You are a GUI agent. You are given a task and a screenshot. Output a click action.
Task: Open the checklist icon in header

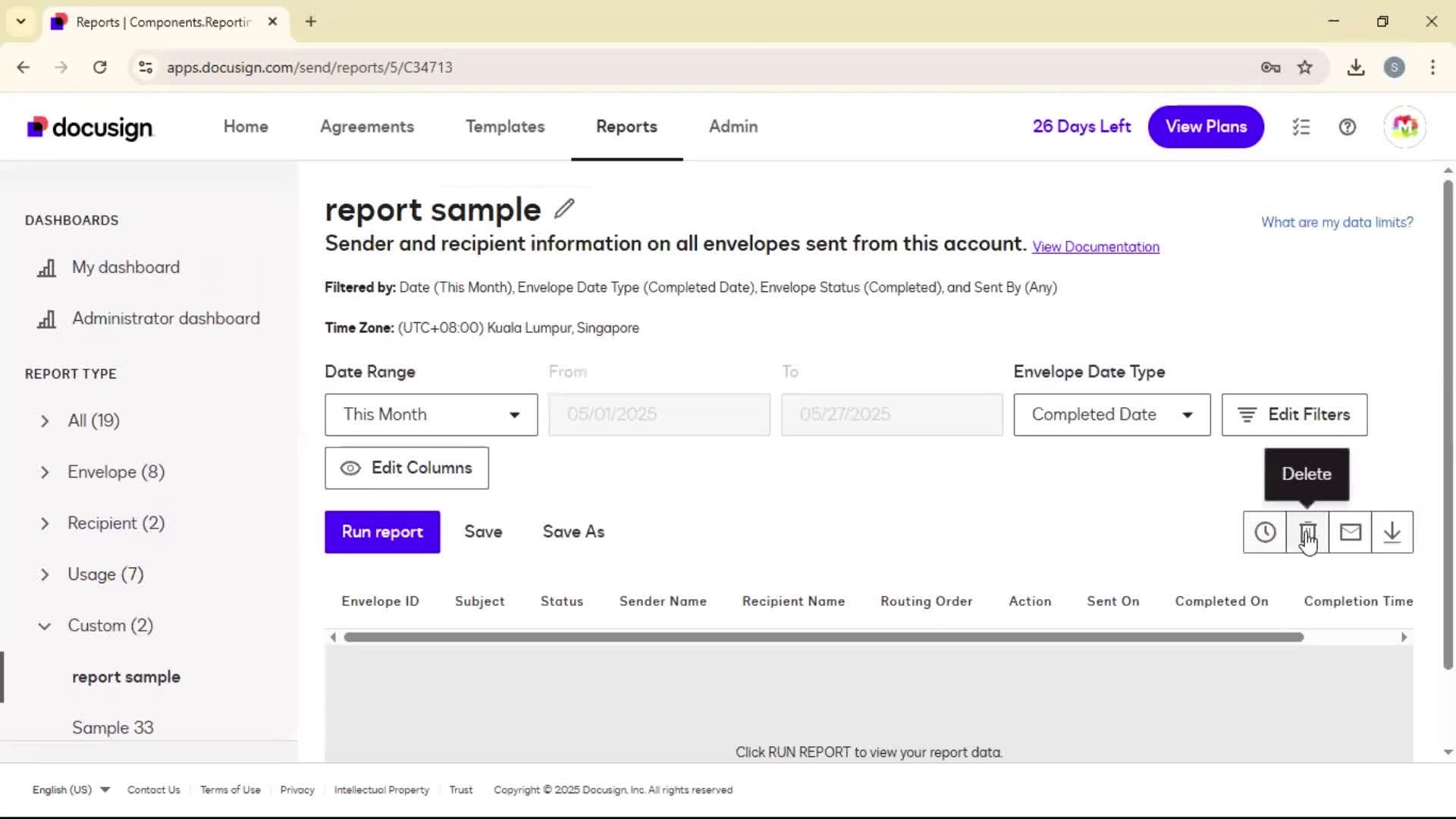coord(1301,127)
